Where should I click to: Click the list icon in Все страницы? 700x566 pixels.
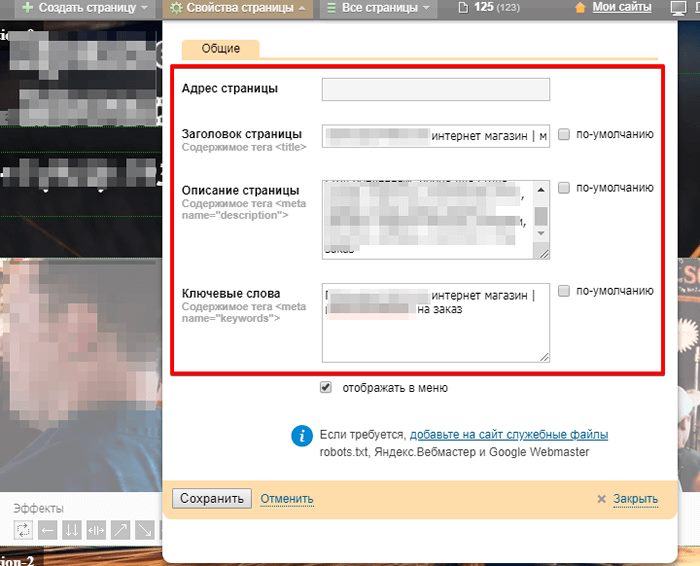[x=332, y=8]
